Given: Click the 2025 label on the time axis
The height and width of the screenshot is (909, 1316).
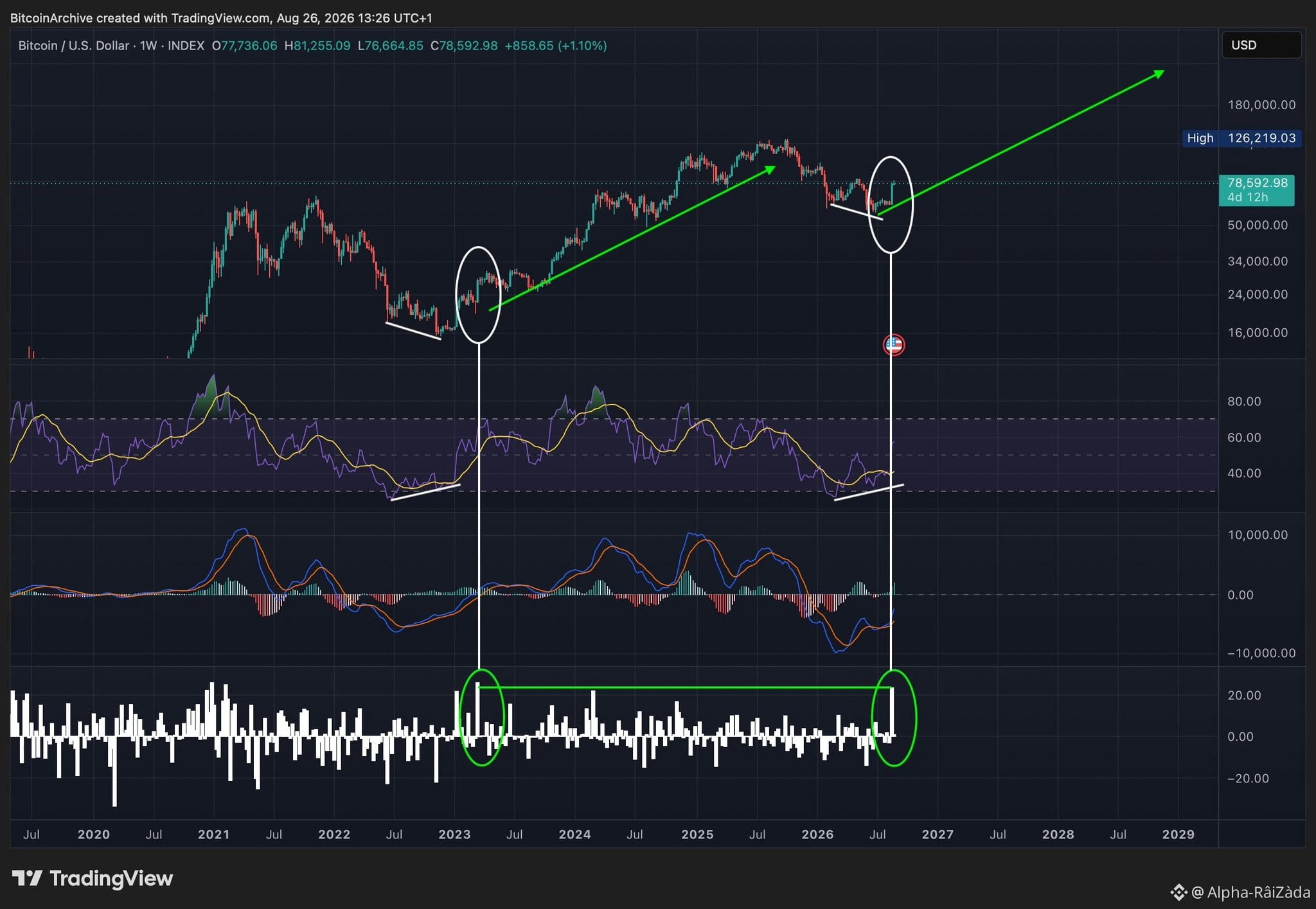Looking at the screenshot, I should pyautogui.click(x=697, y=834).
